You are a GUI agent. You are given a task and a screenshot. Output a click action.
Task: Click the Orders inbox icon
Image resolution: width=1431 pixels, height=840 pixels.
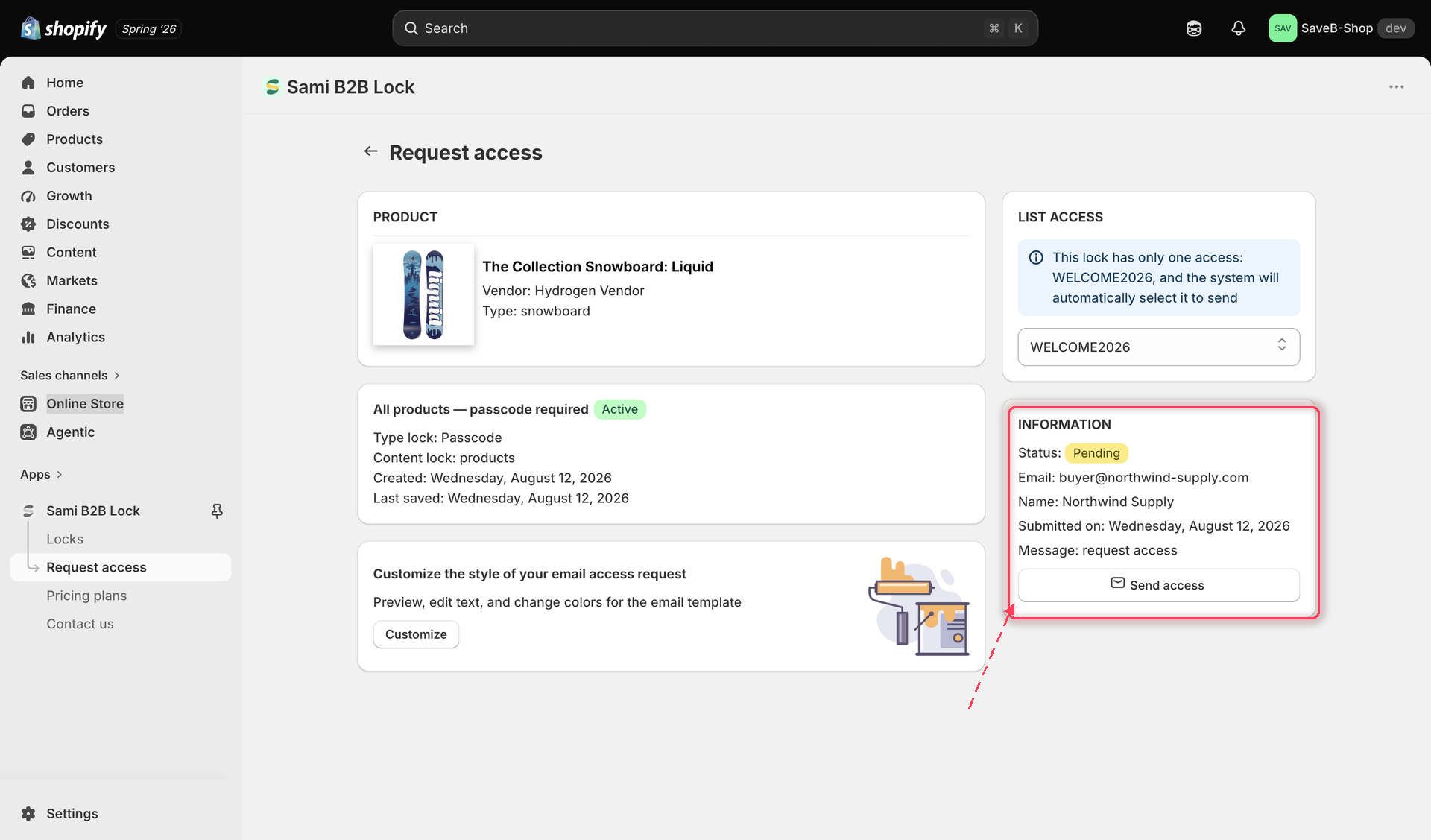click(28, 111)
